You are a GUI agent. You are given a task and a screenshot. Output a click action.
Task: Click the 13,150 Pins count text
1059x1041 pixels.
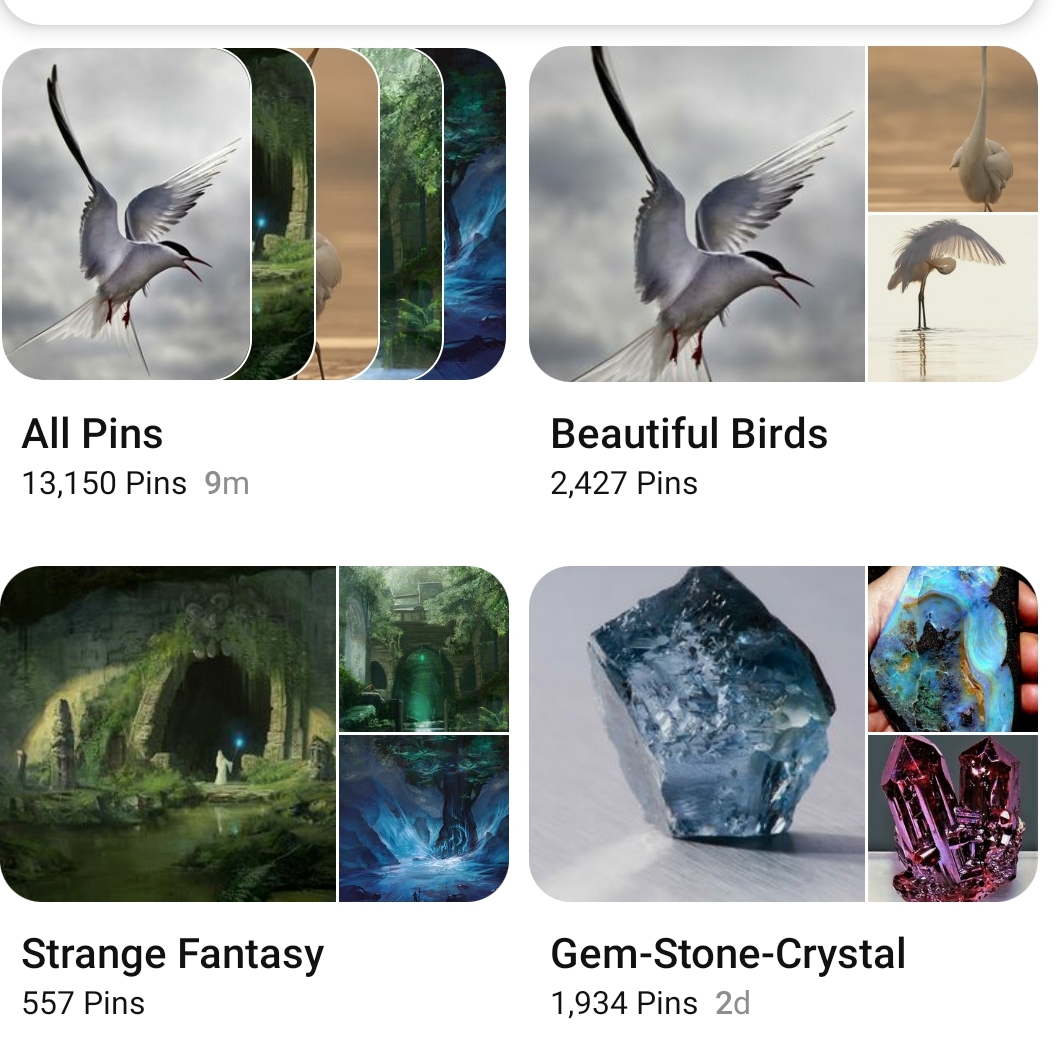pyautogui.click(x=104, y=484)
